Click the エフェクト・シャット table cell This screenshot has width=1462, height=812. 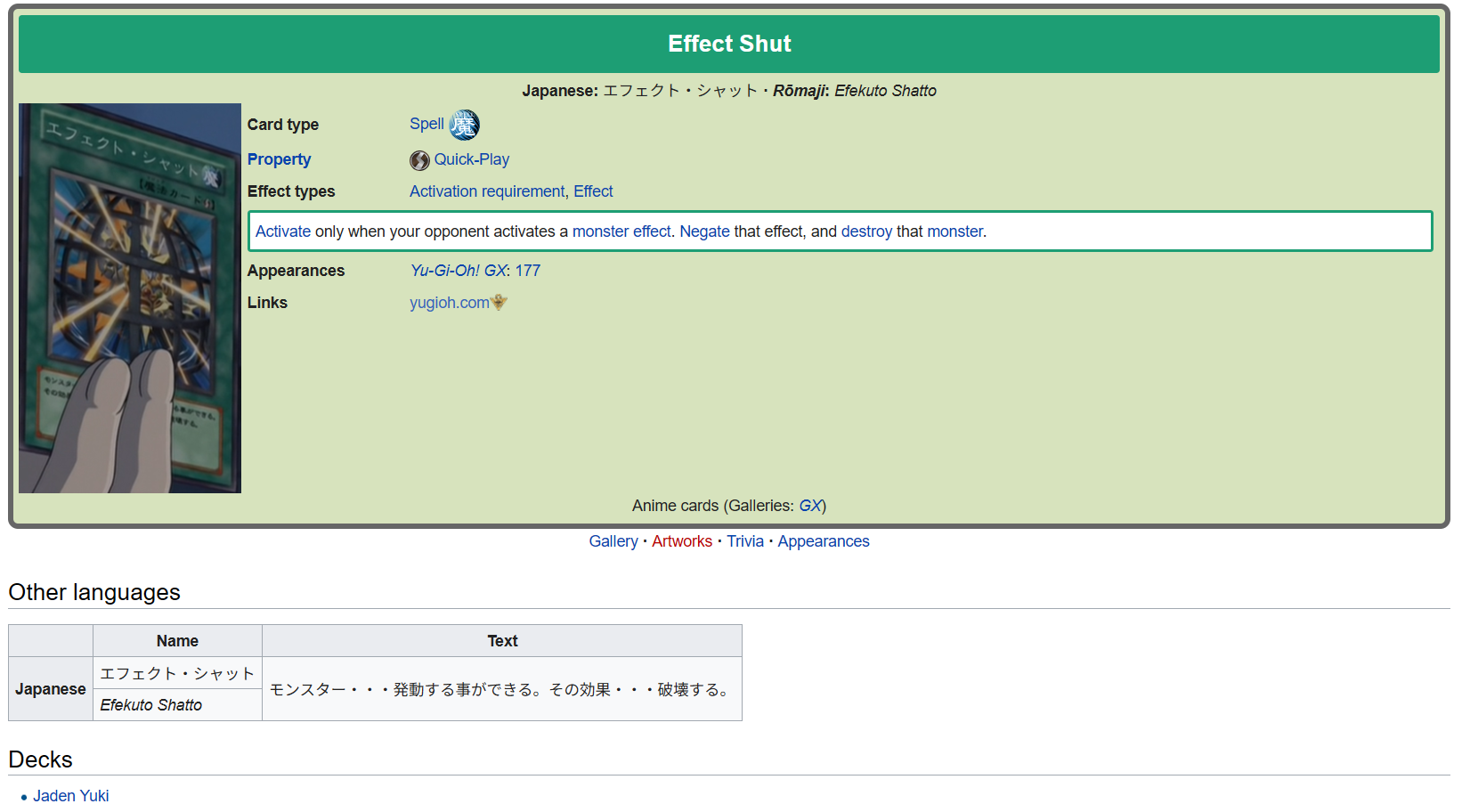tap(177, 673)
